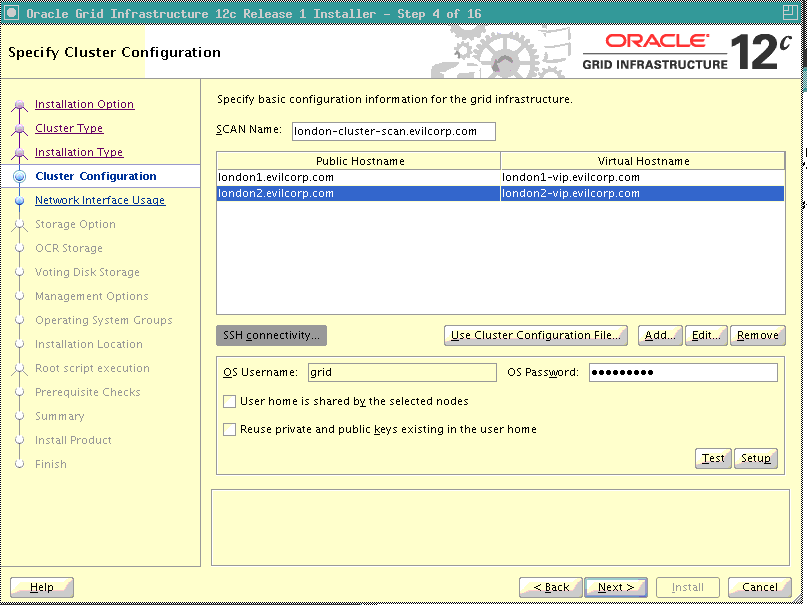Click the window menu icon in title bar

pyautogui.click(x=12, y=12)
